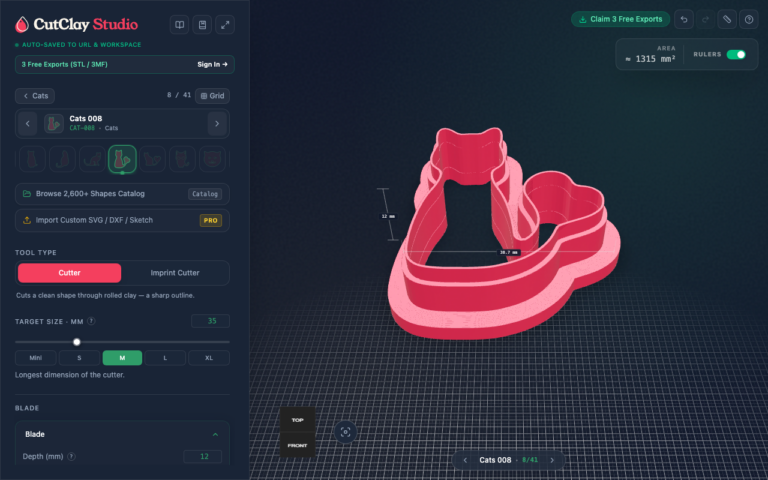Click the recenter camera focus icon
Viewport: 768px width, 480px height.
point(345,432)
